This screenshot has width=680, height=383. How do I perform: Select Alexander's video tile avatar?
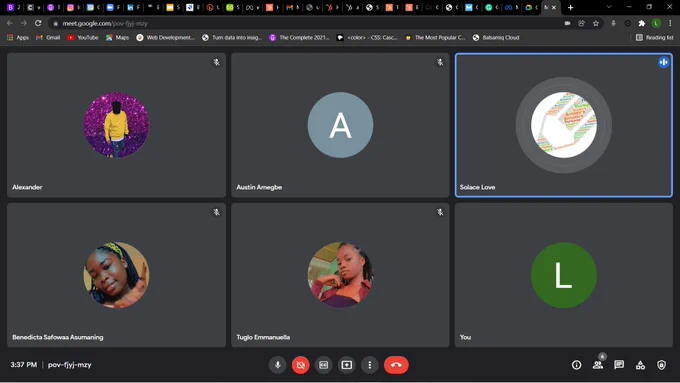[x=116, y=125]
